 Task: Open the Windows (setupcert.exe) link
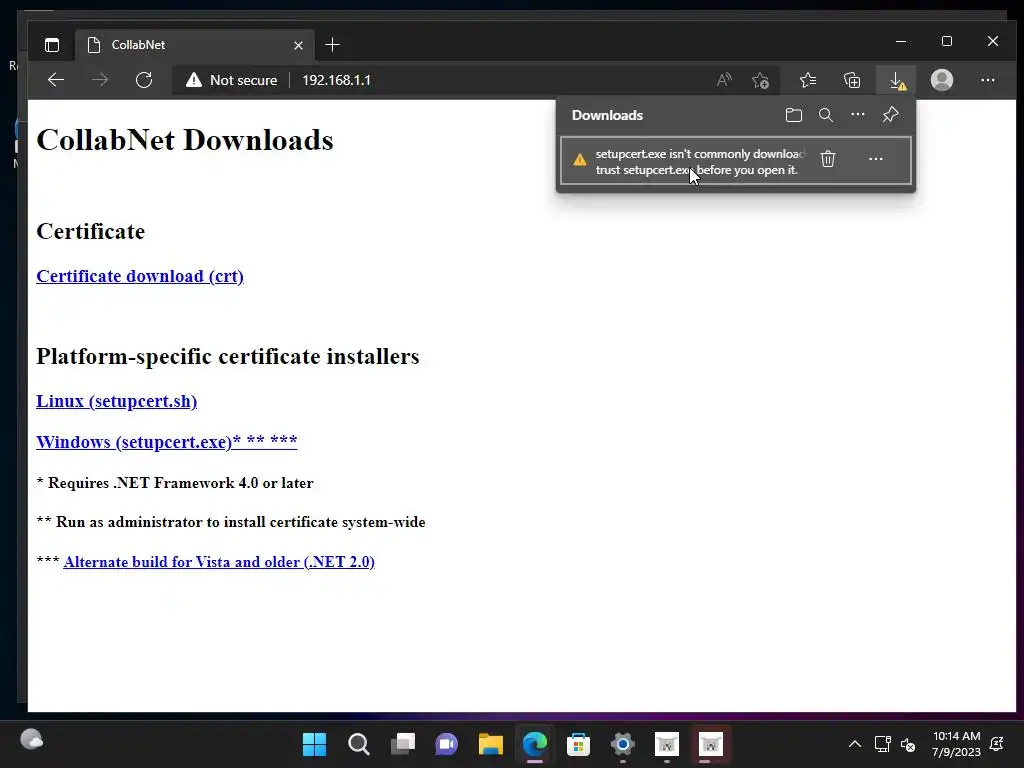pos(167,442)
